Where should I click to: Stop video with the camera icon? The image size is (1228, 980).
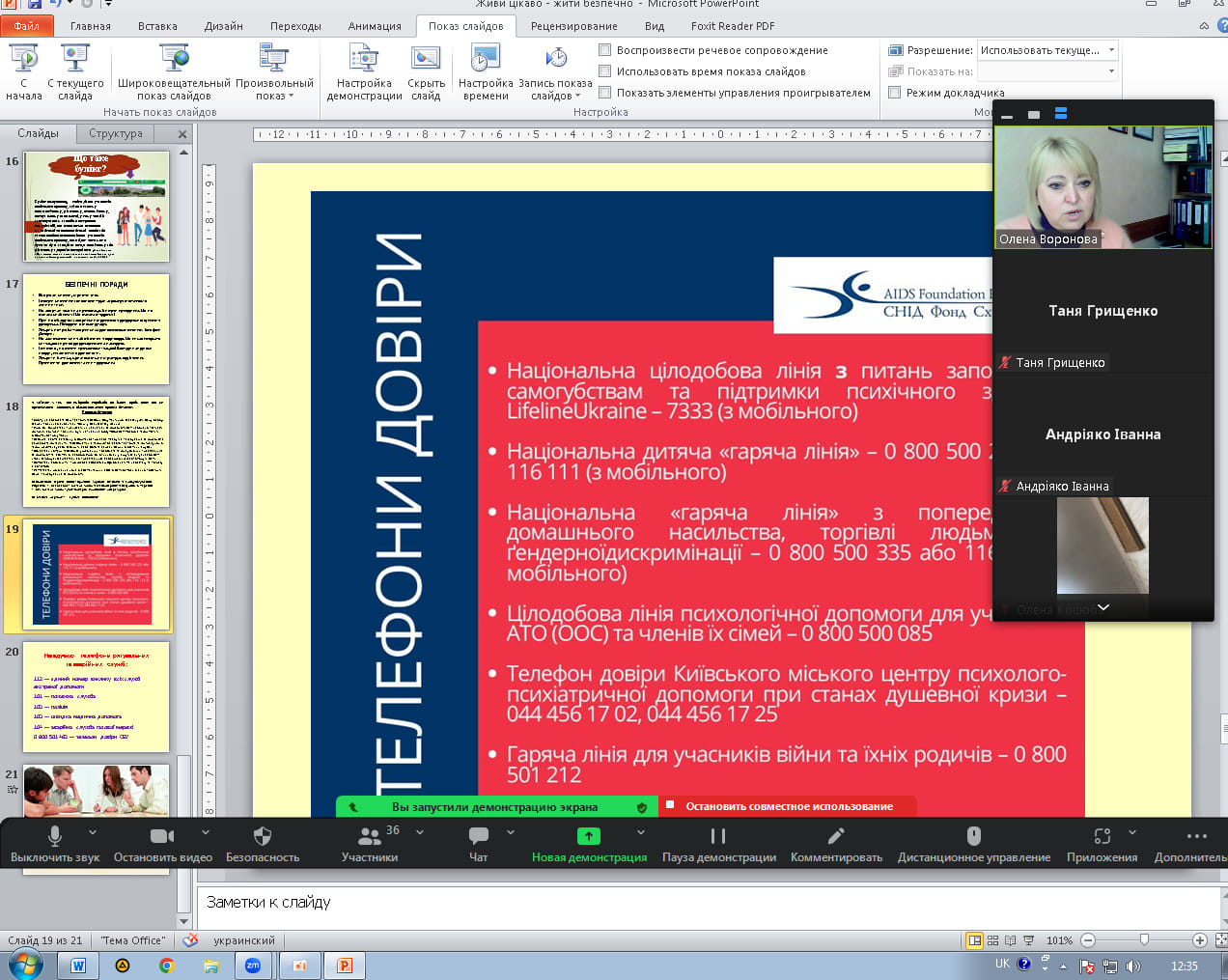[x=162, y=836]
